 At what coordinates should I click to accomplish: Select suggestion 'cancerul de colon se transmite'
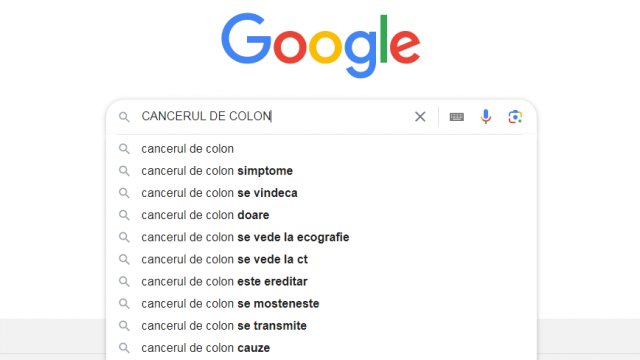pos(321,325)
